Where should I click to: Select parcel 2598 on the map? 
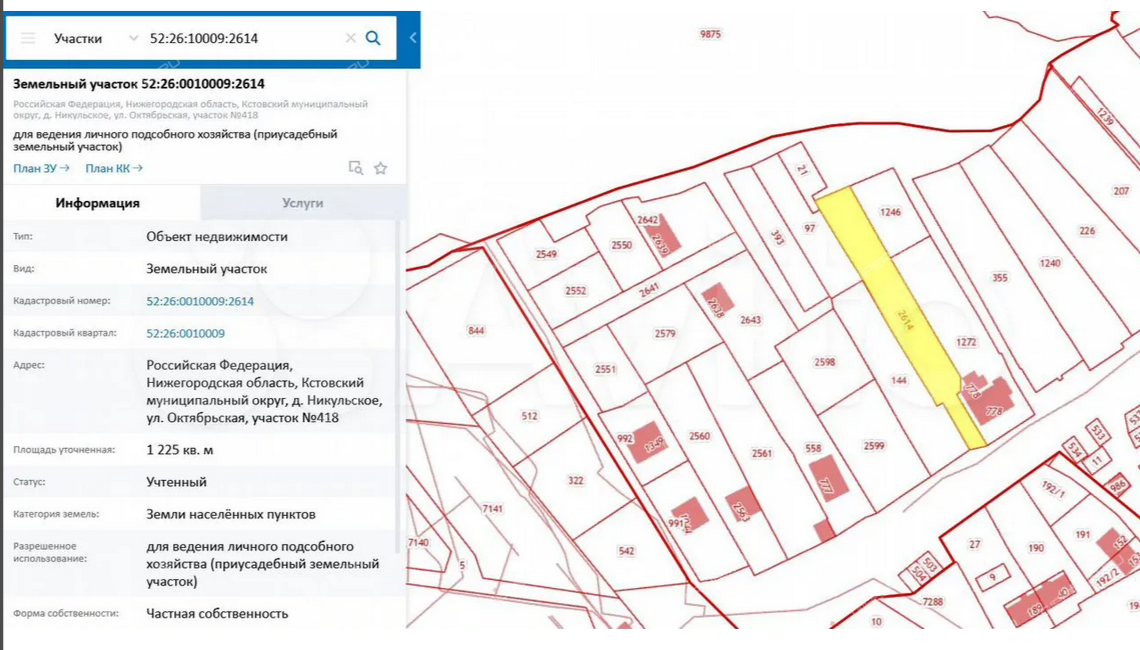point(824,362)
